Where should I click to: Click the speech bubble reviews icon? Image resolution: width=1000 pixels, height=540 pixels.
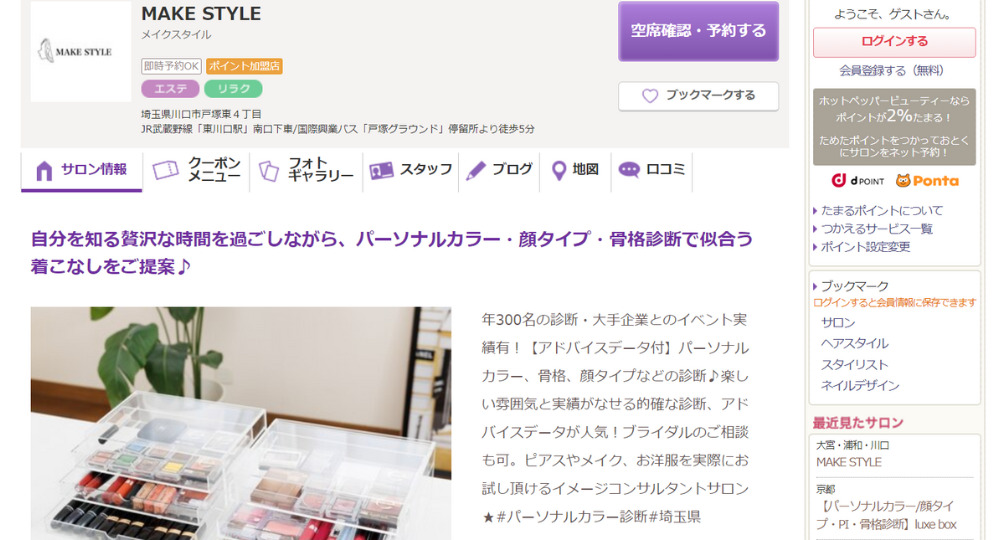click(629, 170)
